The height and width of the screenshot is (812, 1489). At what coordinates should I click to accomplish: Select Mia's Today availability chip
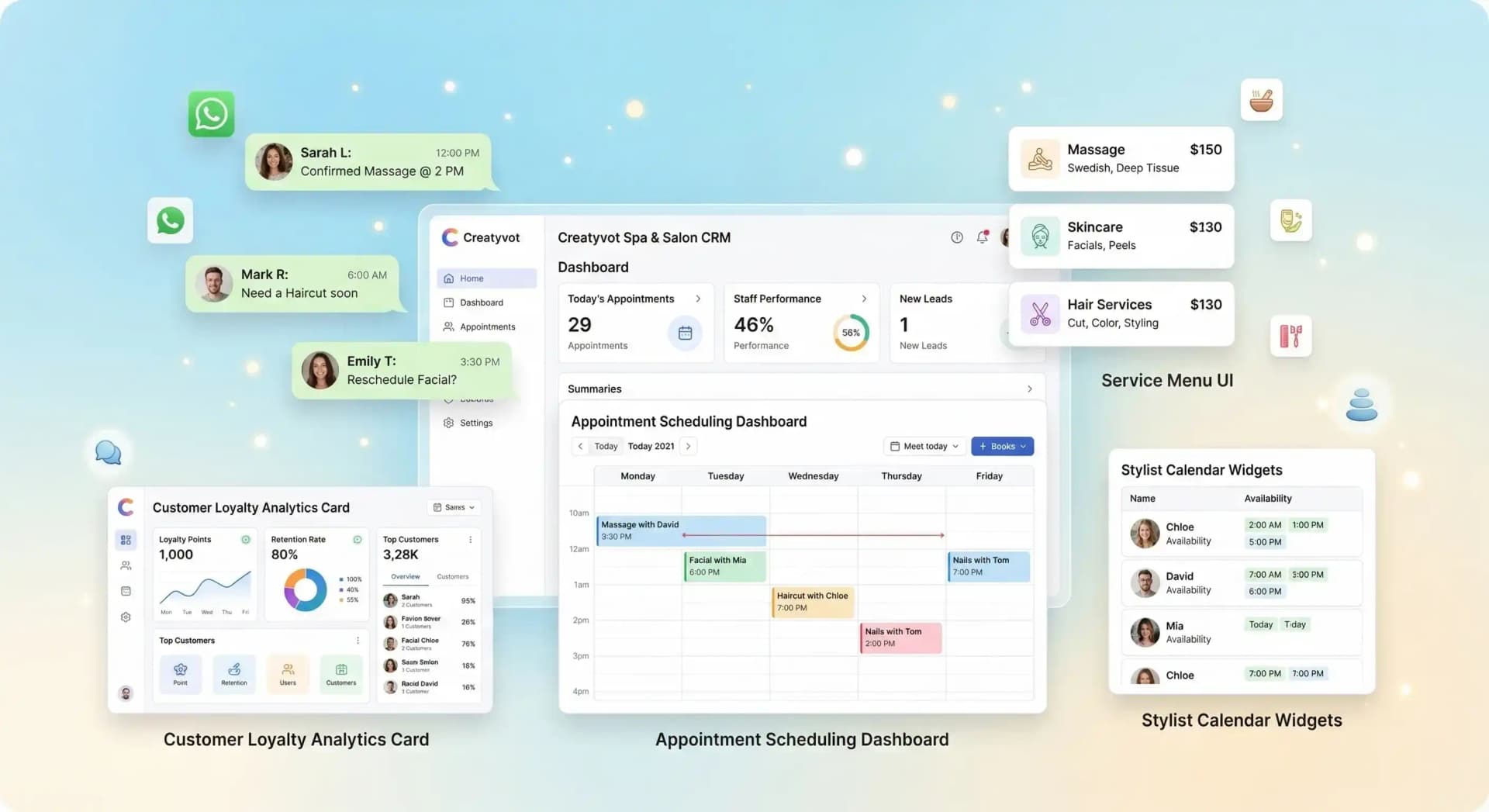1261,624
